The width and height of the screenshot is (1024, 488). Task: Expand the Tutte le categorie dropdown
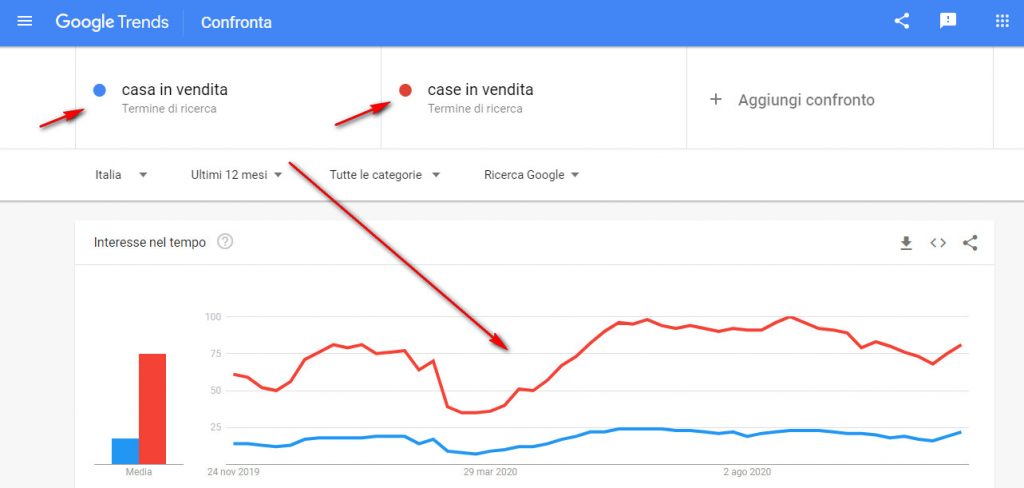(385, 175)
